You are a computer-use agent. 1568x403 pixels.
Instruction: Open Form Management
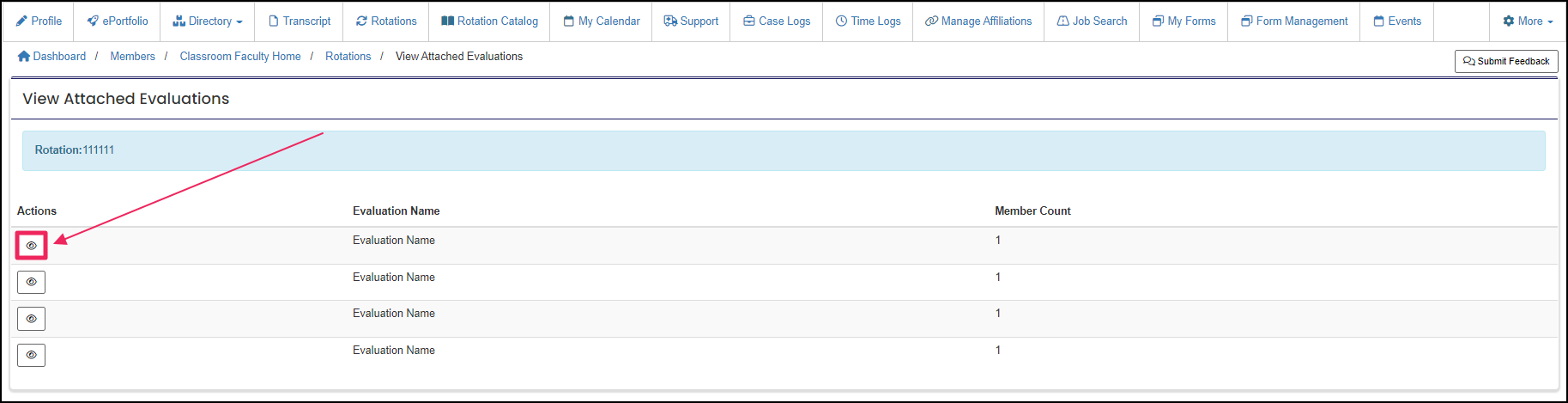(x=1294, y=21)
